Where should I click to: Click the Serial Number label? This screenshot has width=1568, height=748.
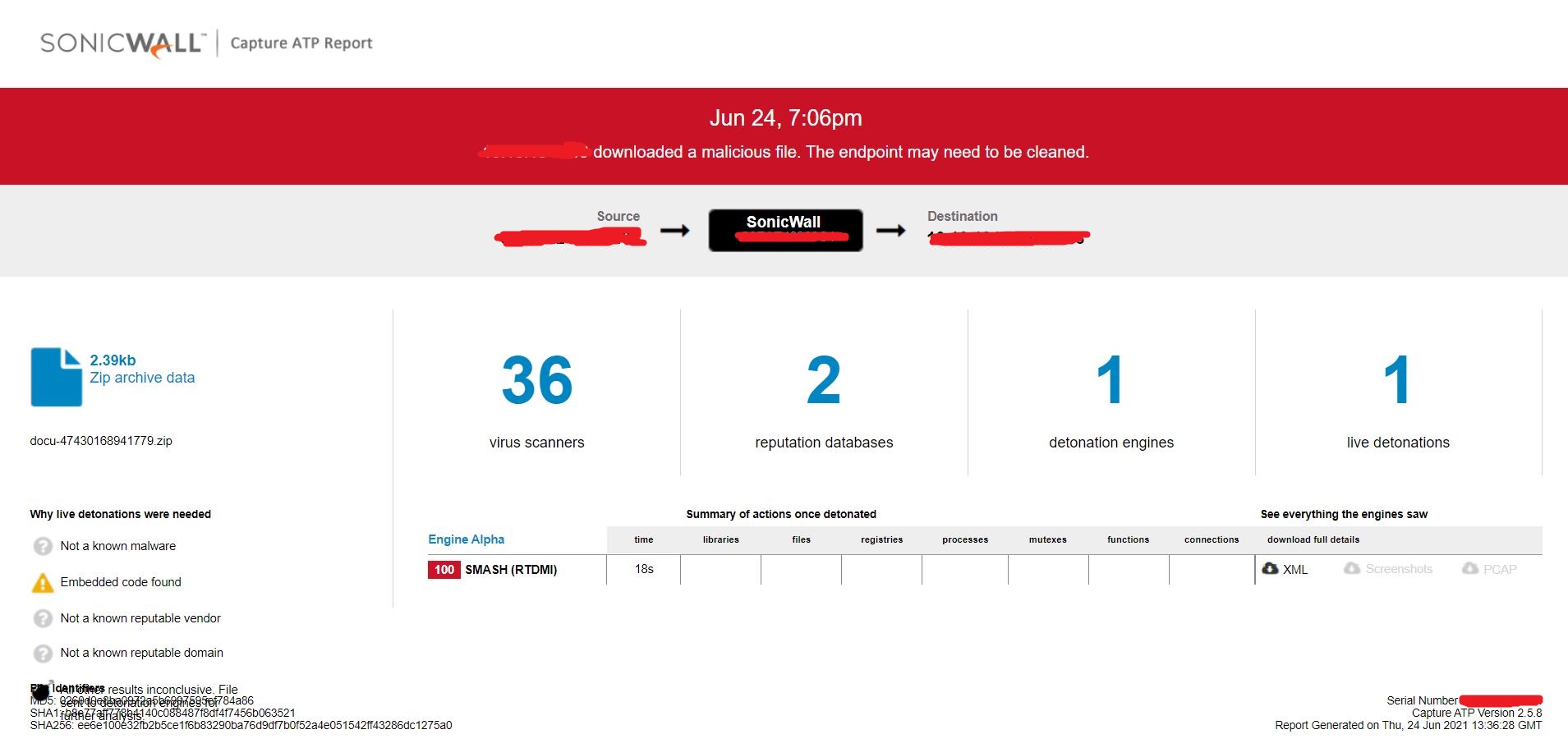1422,700
